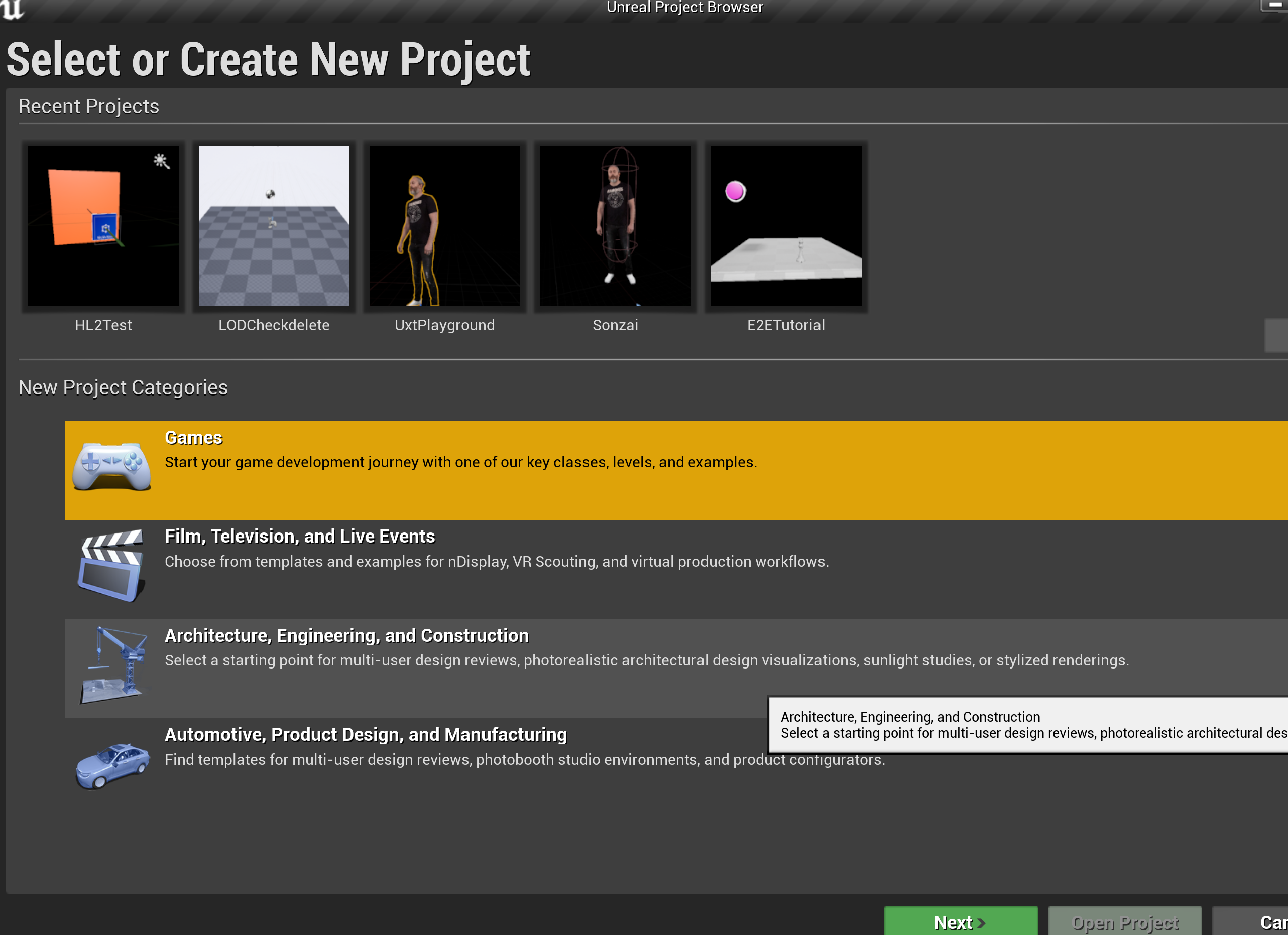Select the LODCheckdelete project thumbnail
Screen dimensions: 1288x935
point(274,226)
